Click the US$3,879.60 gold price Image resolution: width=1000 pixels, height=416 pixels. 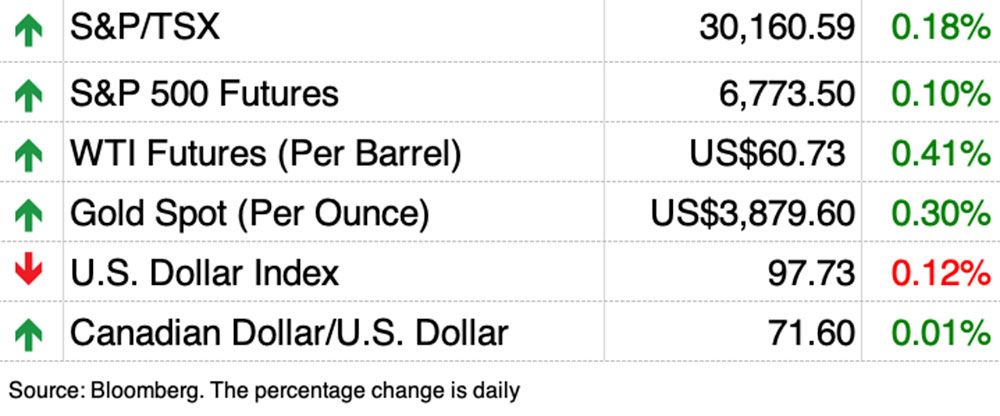click(753, 213)
